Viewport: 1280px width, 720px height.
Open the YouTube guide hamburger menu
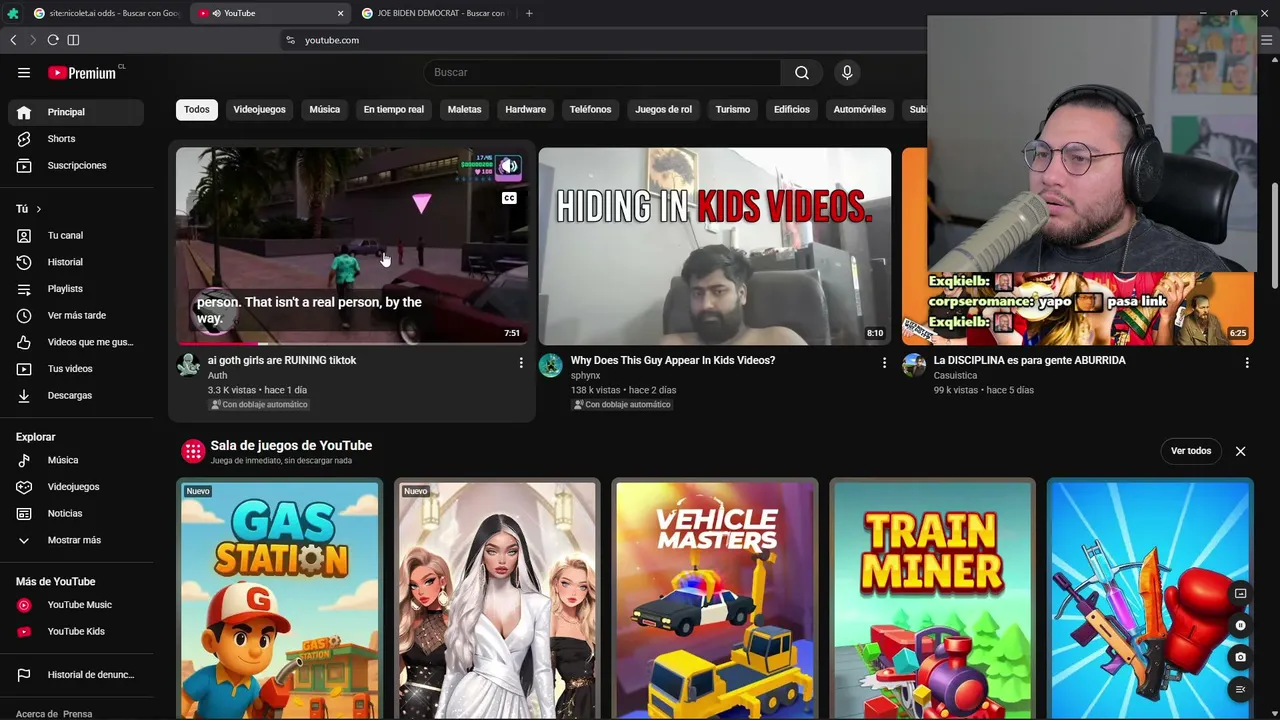click(x=24, y=72)
